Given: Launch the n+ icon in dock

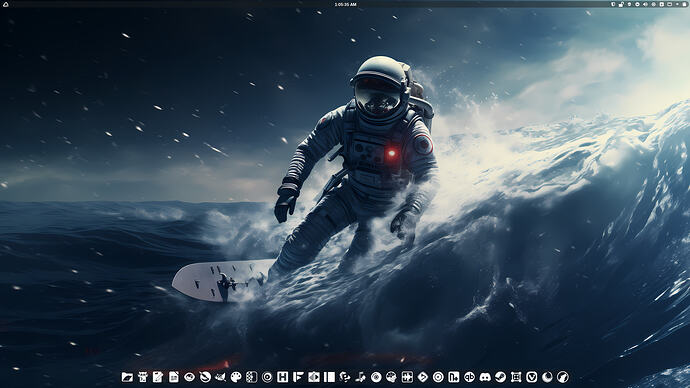Looking at the screenshot, I should [454, 377].
